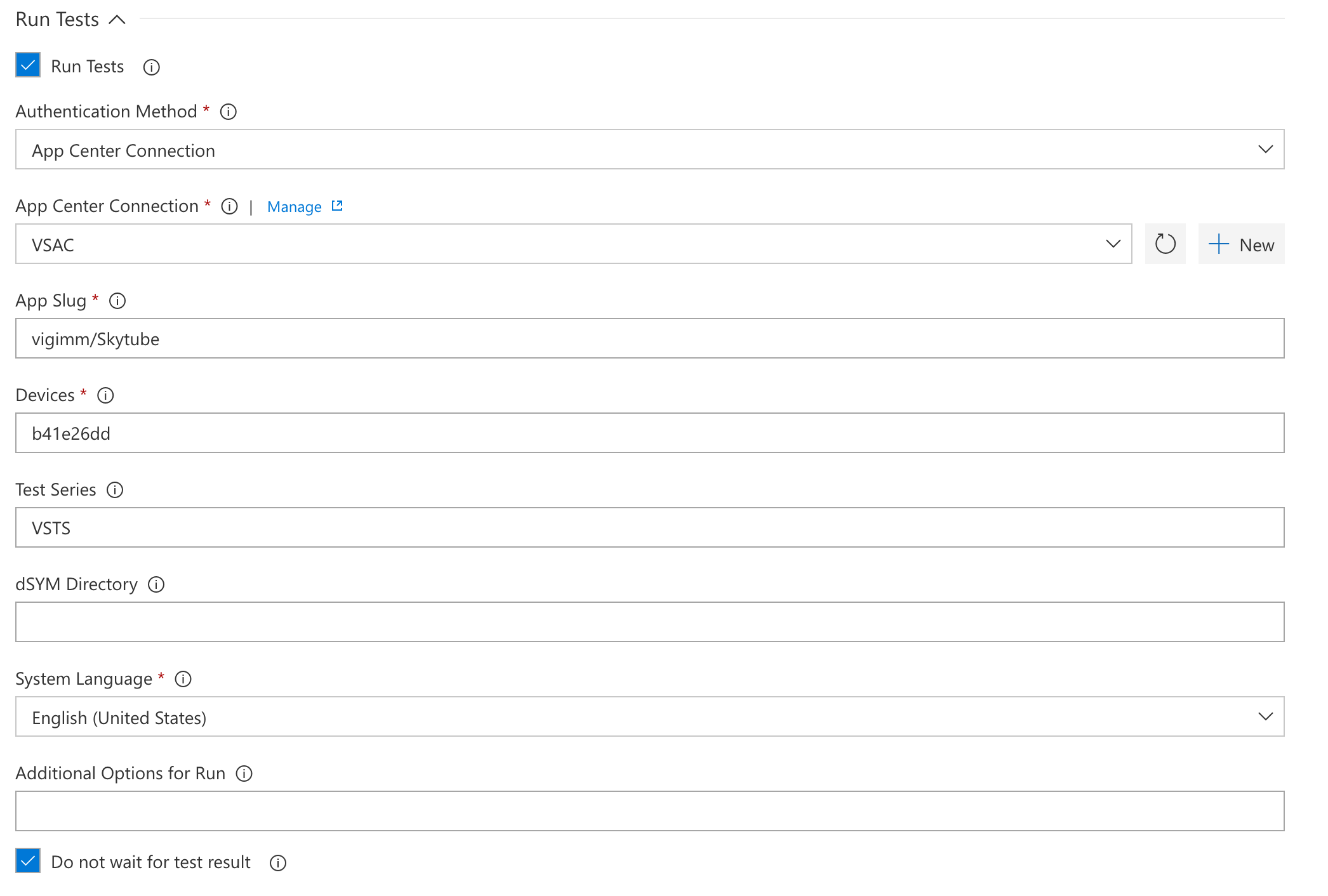
Task: Expand the System Language dropdown
Action: [1265, 716]
